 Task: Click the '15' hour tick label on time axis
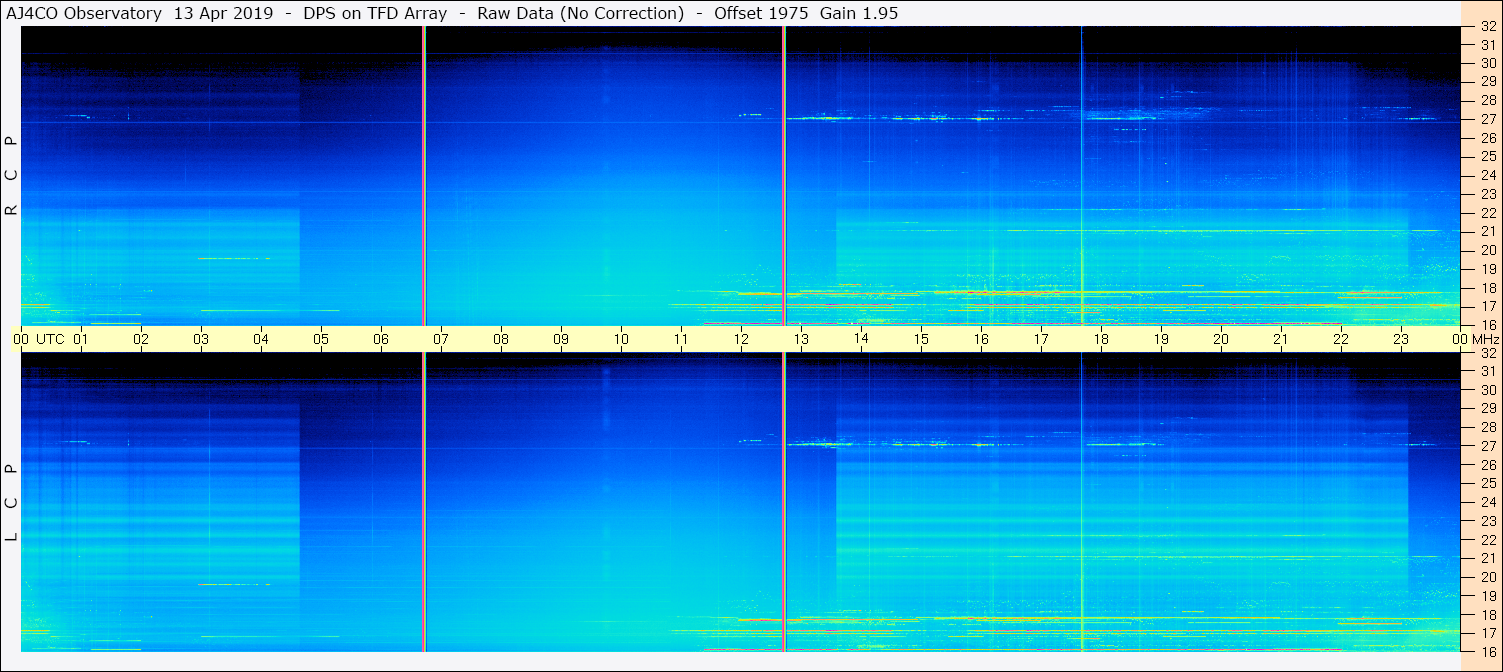point(921,339)
